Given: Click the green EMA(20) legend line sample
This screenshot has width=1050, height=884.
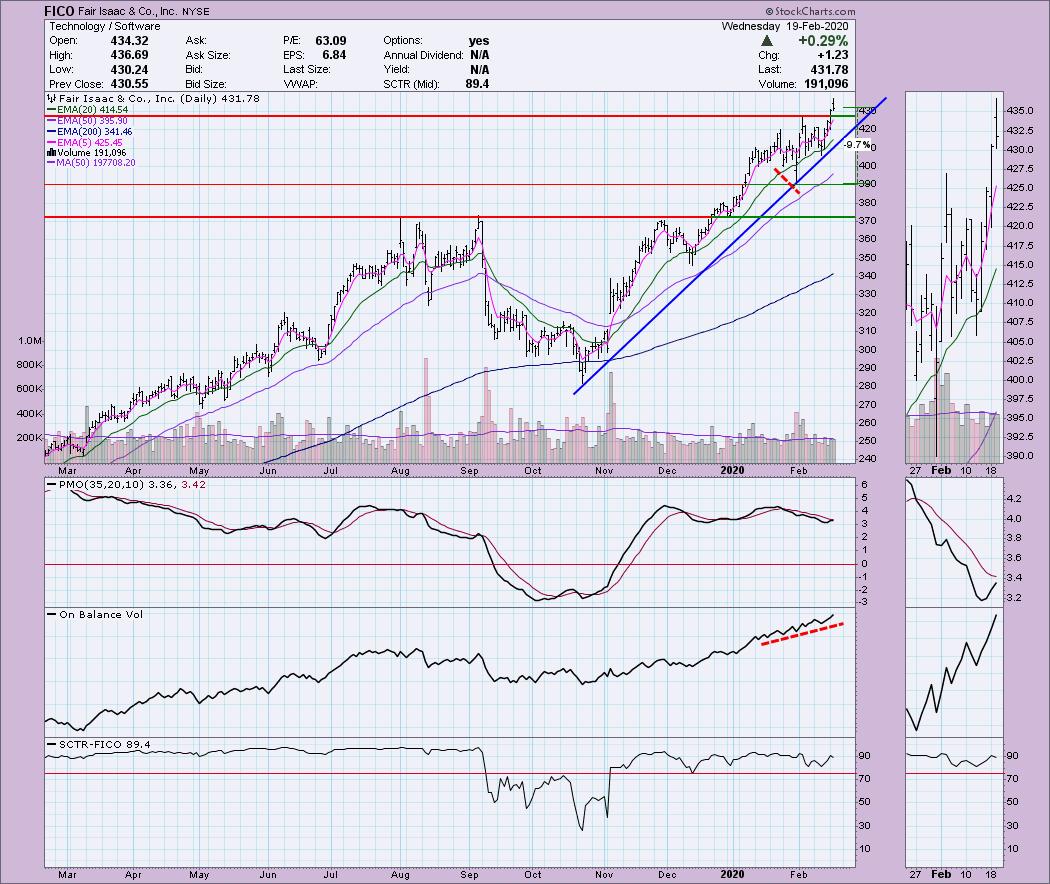Looking at the screenshot, I should coord(52,110).
